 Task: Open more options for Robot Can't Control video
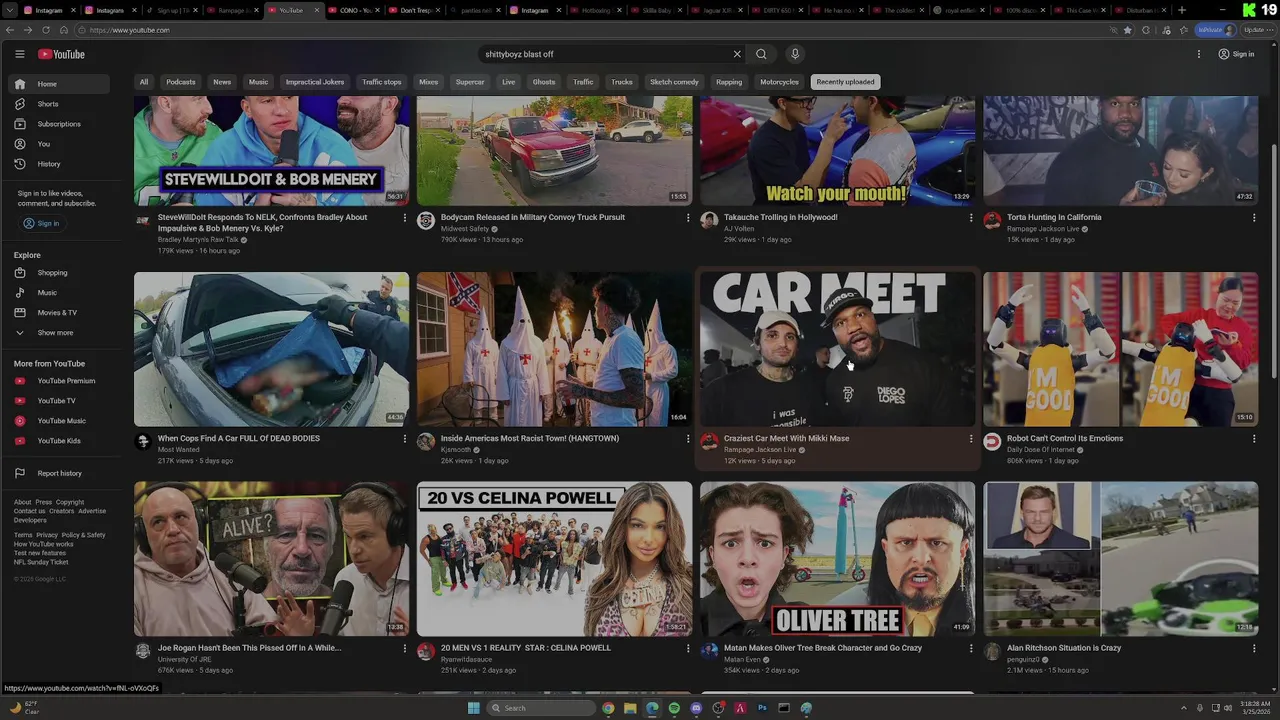coord(1254,438)
